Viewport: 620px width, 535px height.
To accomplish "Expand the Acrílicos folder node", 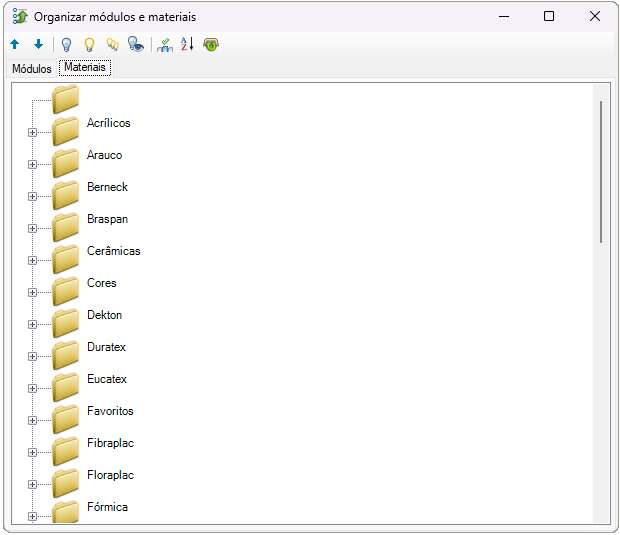I will (x=32, y=132).
